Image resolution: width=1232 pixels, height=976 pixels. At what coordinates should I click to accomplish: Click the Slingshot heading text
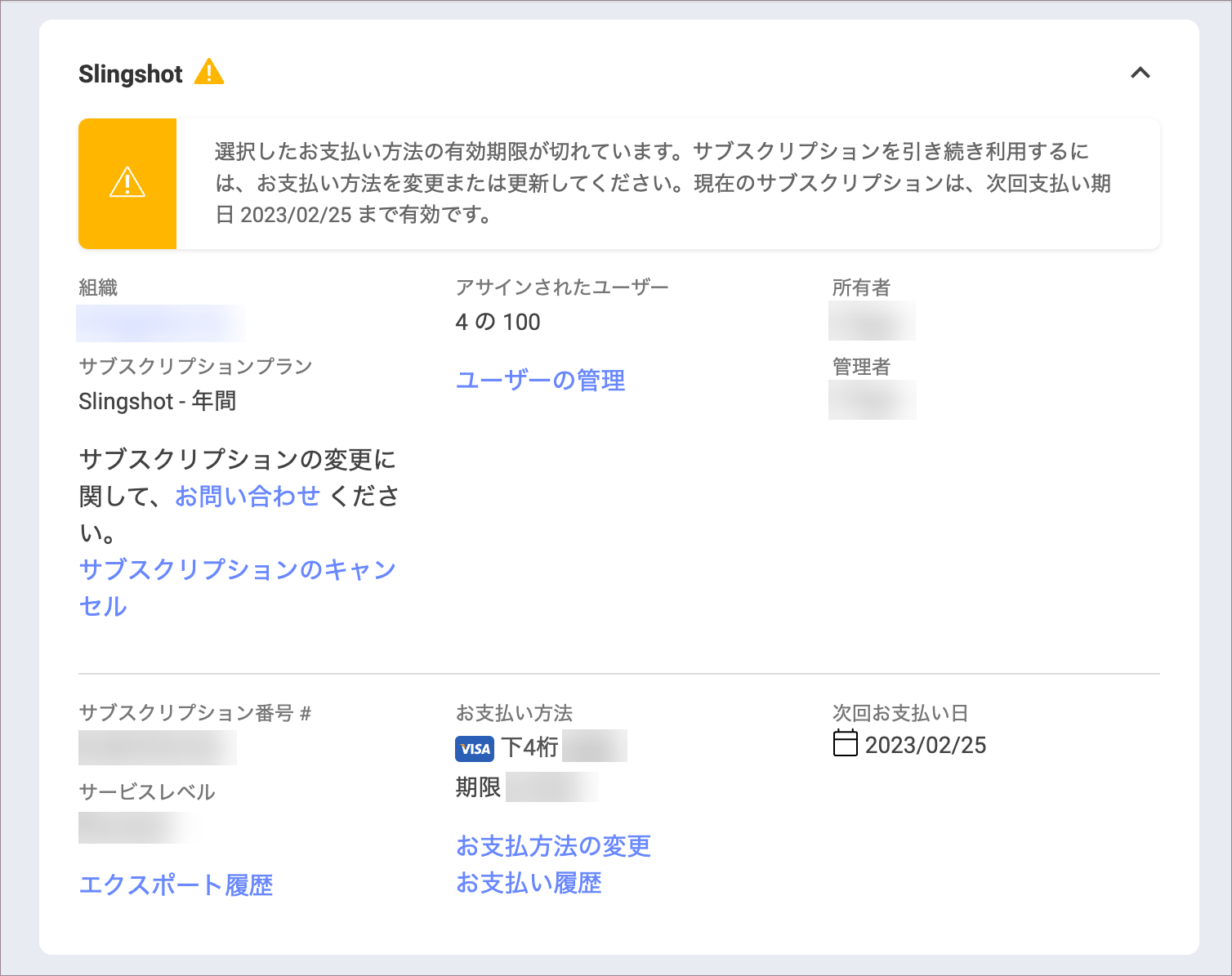[131, 74]
